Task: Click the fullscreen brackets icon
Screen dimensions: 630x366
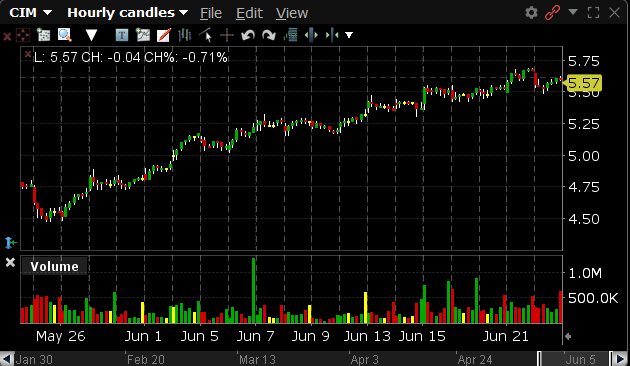Action: (x=593, y=13)
